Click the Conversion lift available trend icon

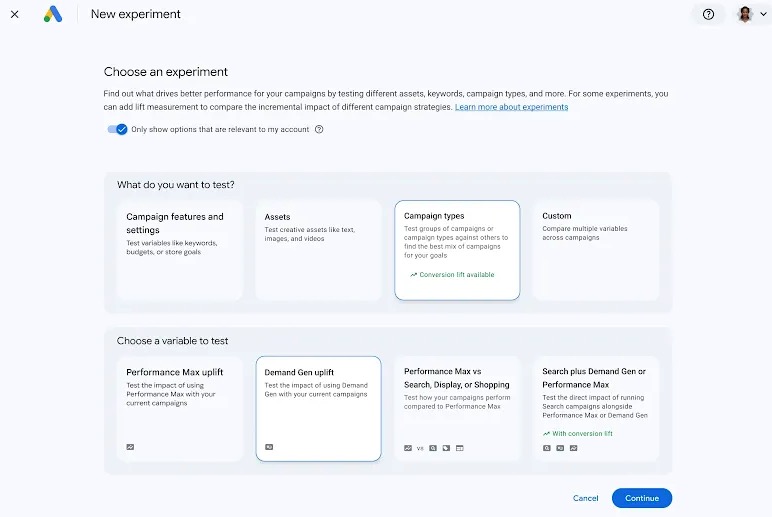pos(414,275)
